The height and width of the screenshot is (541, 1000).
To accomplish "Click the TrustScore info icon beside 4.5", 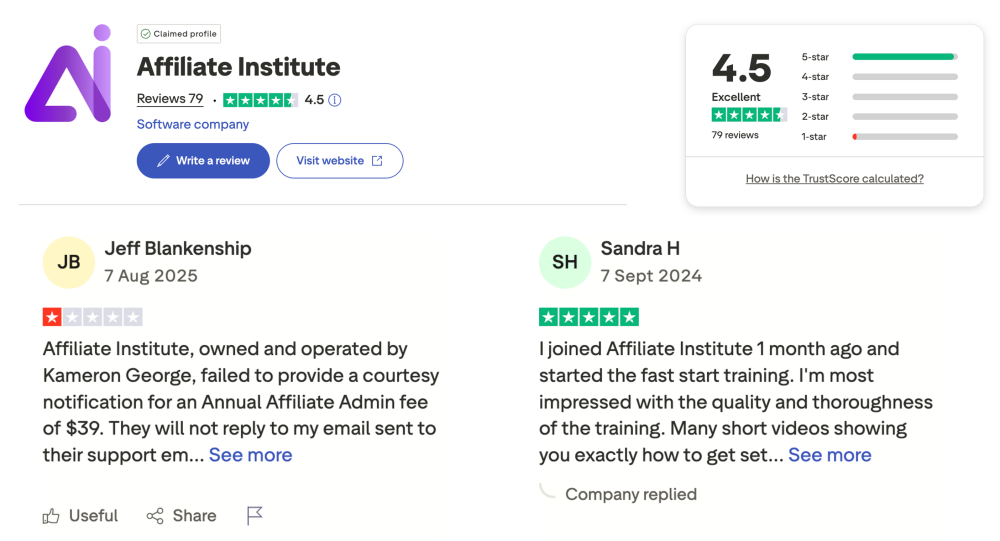I will (x=335, y=100).
